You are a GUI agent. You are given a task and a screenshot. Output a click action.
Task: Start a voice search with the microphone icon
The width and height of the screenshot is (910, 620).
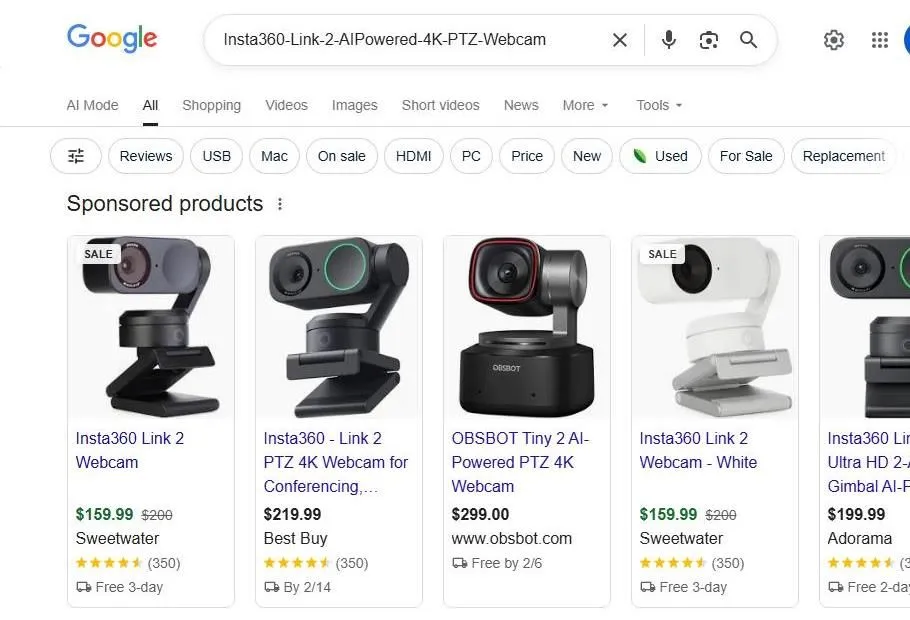tap(667, 40)
